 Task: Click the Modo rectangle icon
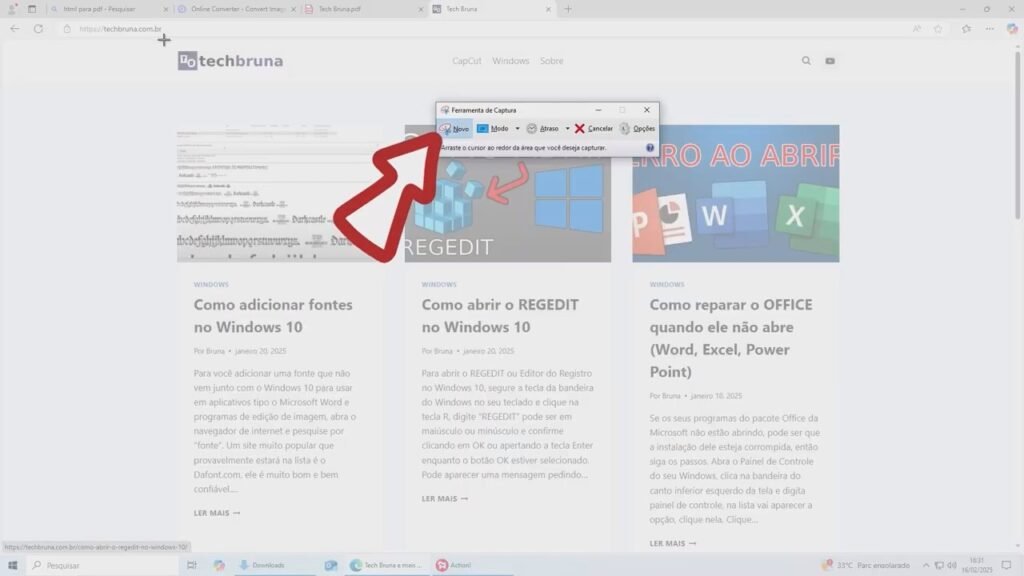pyautogui.click(x=483, y=129)
